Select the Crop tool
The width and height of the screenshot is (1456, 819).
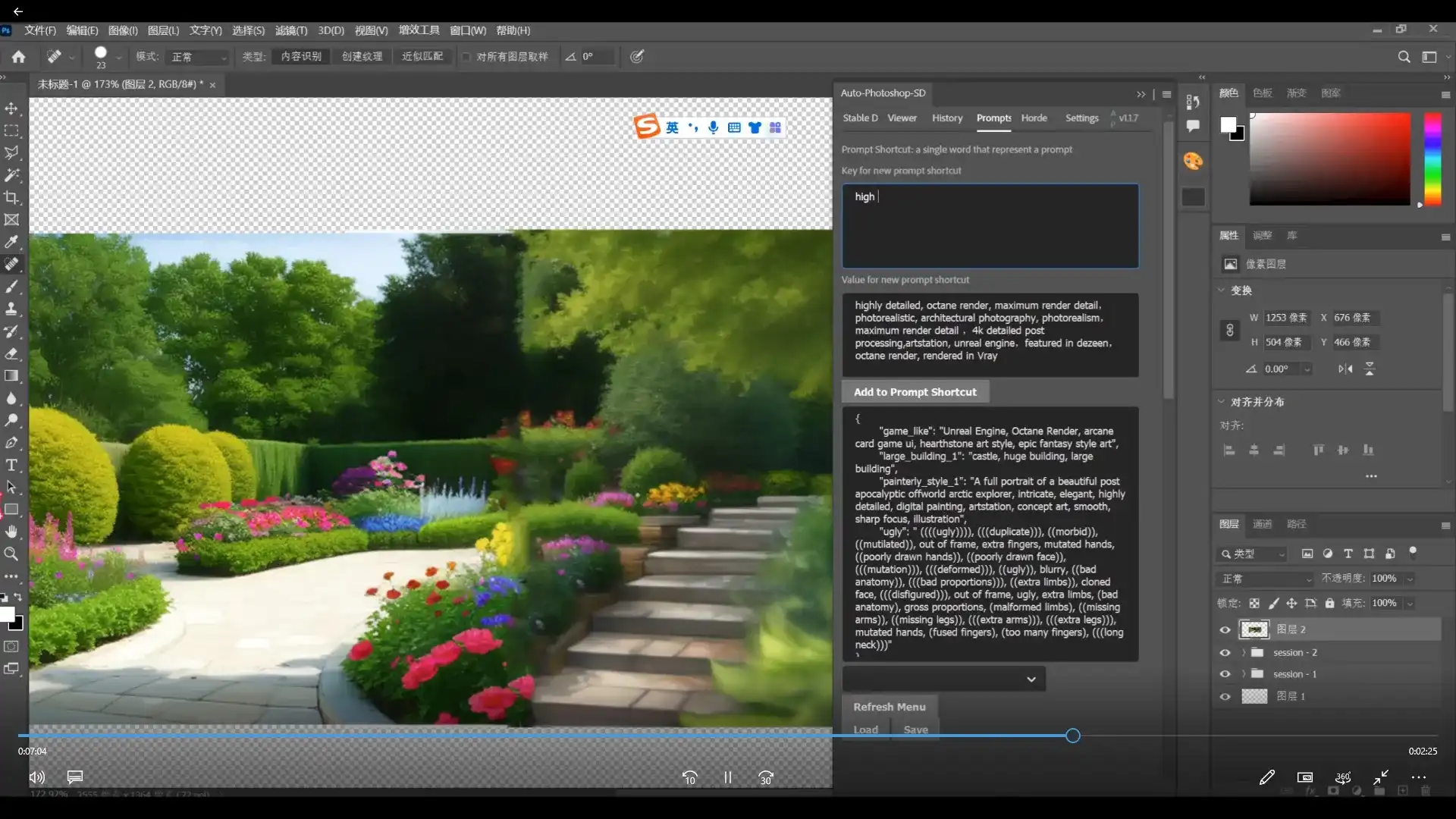(11, 198)
